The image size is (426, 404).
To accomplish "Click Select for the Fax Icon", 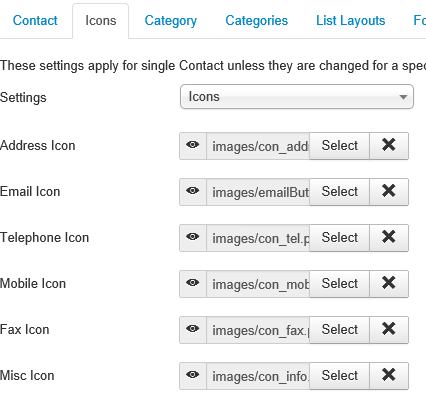I will 340,330.
